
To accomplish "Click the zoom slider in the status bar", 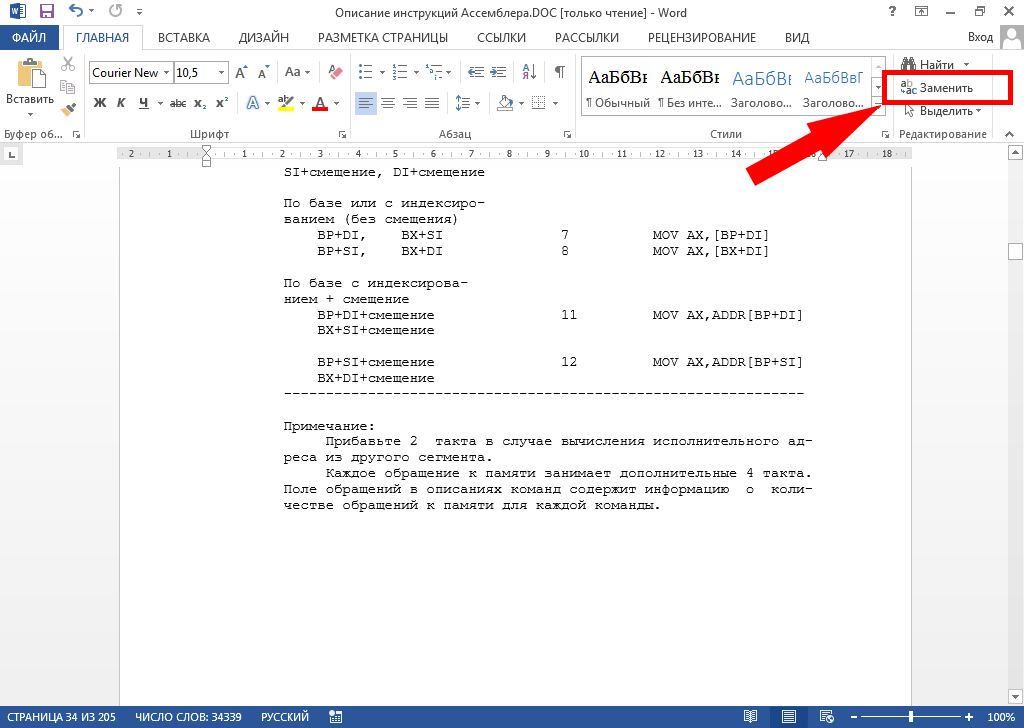I will (x=910, y=717).
